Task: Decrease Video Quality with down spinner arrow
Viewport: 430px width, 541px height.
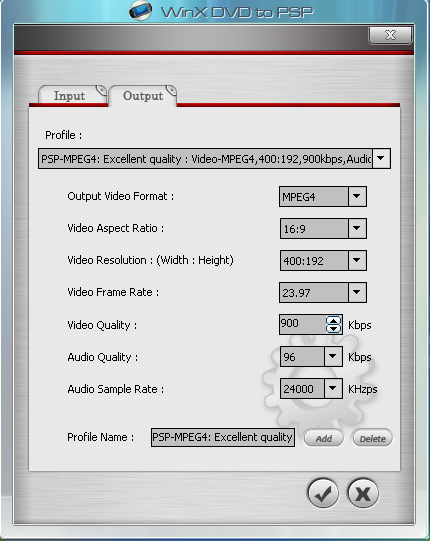Action: click(x=333, y=328)
